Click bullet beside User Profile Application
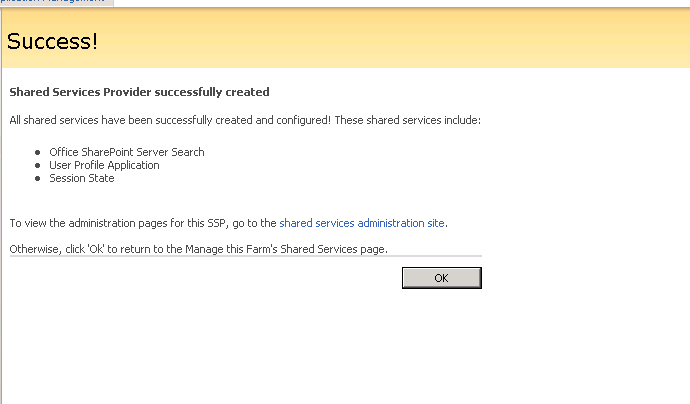The width and height of the screenshot is (690, 404). pos(38,165)
